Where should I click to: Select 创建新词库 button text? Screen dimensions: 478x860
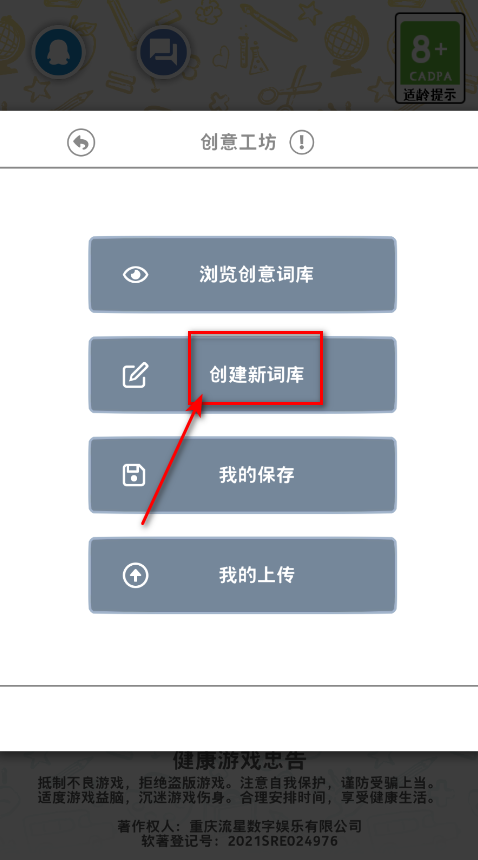(x=256, y=375)
